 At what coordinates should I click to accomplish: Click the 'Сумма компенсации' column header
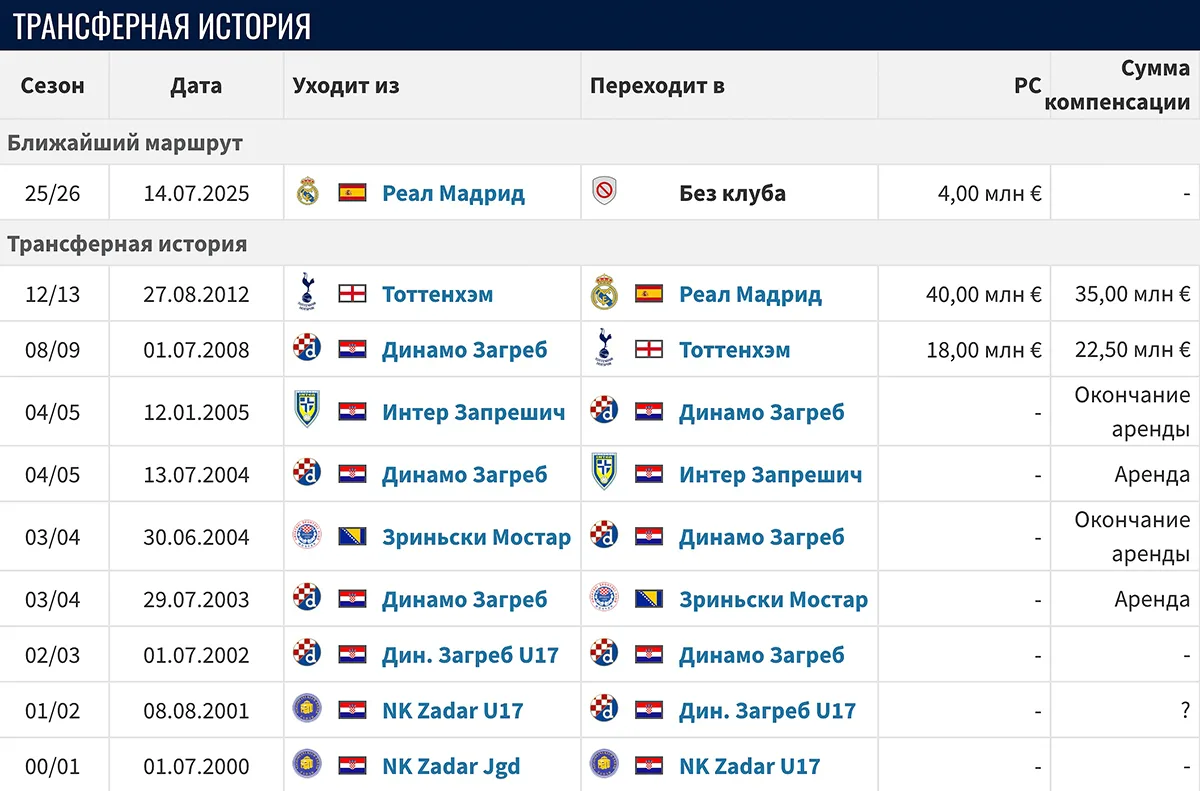[x=1124, y=85]
